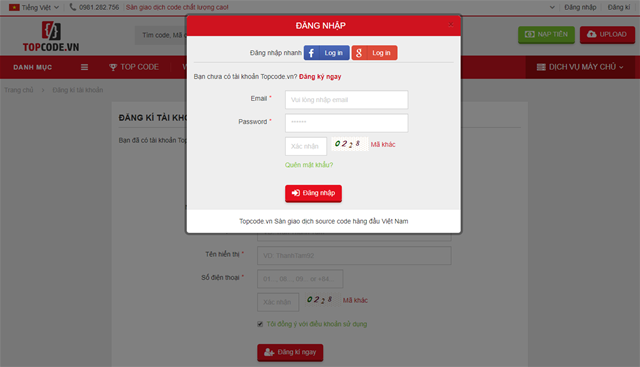Go to Trang chủ breadcrumb
This screenshot has height=367, width=640.
(x=19, y=90)
